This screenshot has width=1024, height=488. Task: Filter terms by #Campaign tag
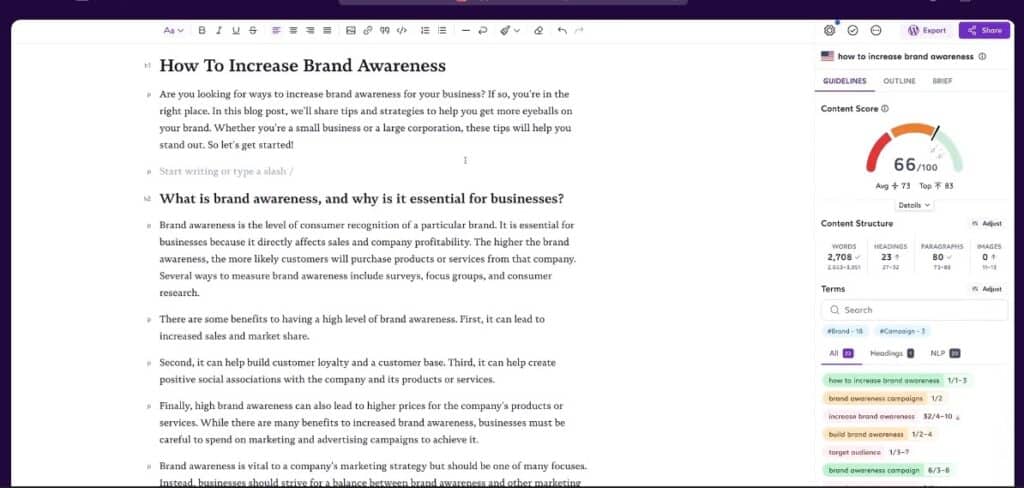[x=902, y=331]
